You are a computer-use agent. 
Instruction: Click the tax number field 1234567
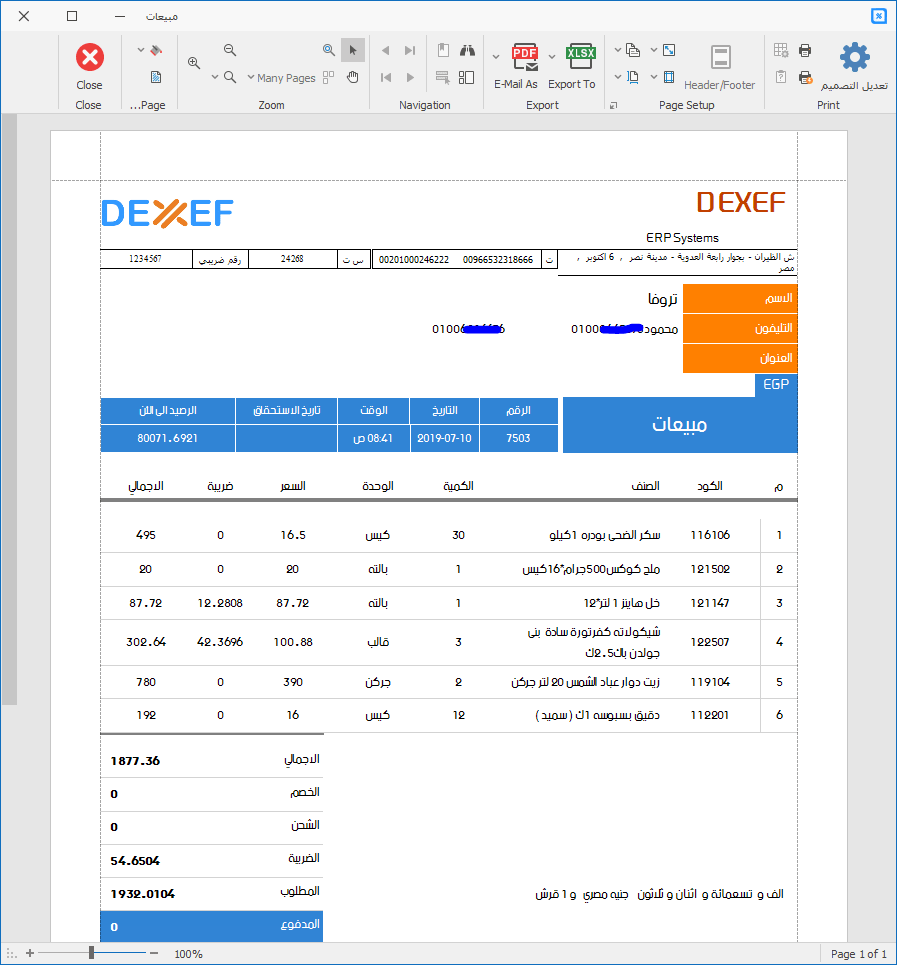click(146, 259)
